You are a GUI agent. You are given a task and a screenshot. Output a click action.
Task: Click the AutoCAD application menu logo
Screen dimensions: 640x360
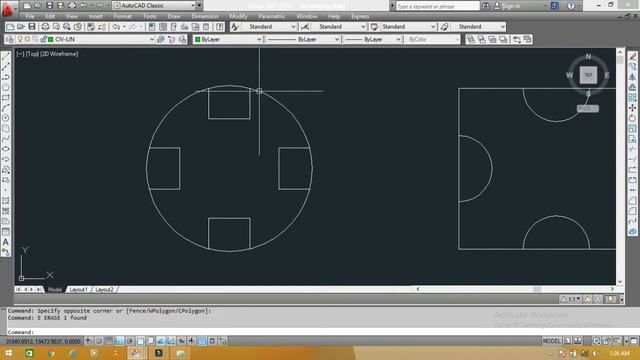7,9
